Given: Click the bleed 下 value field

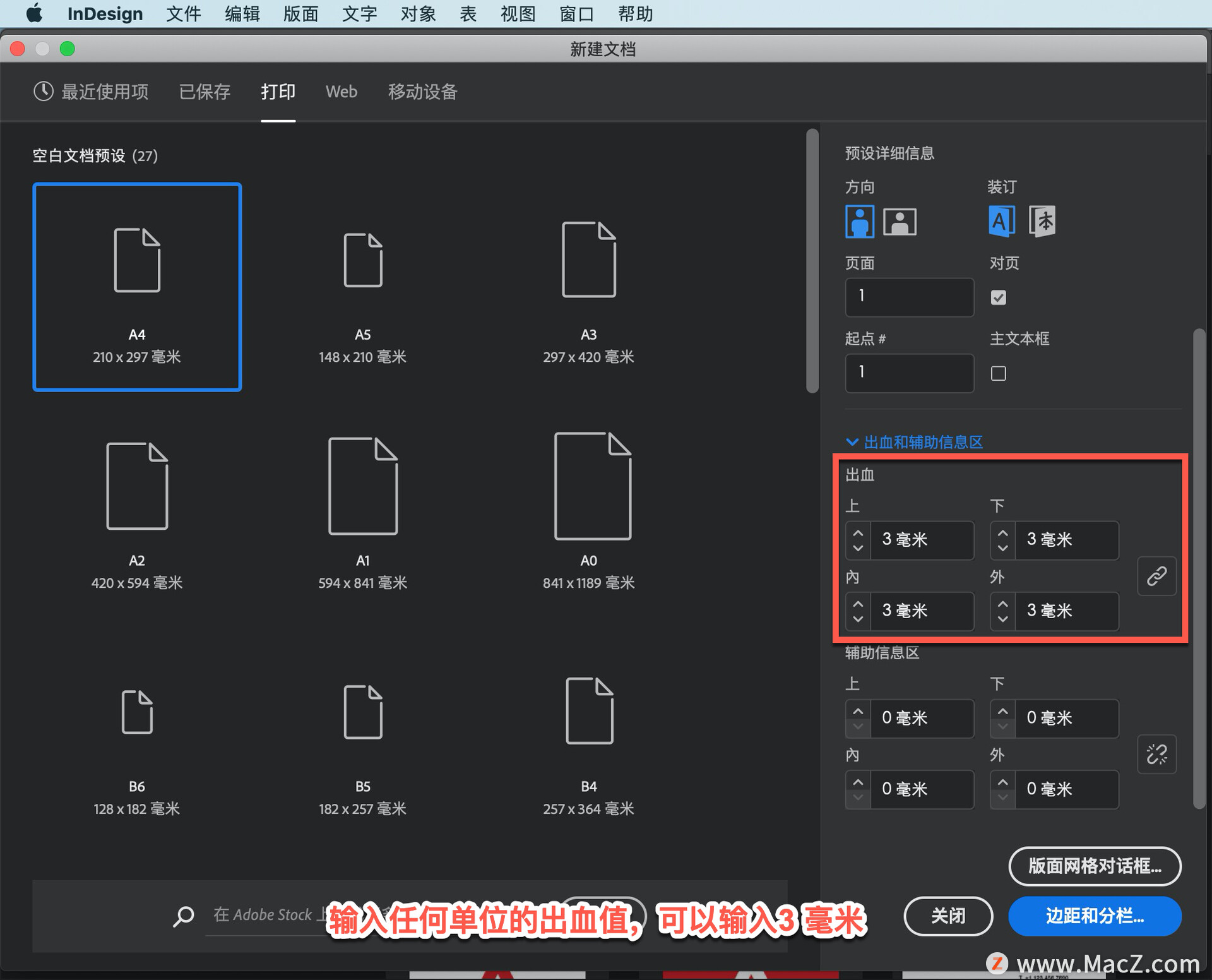Looking at the screenshot, I should (x=1067, y=540).
